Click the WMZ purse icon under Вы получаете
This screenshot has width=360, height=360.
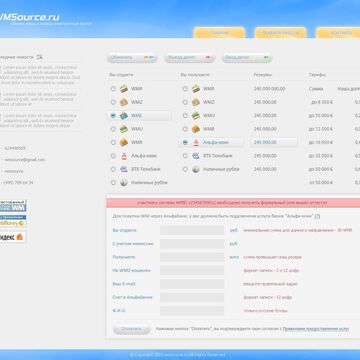(196, 102)
